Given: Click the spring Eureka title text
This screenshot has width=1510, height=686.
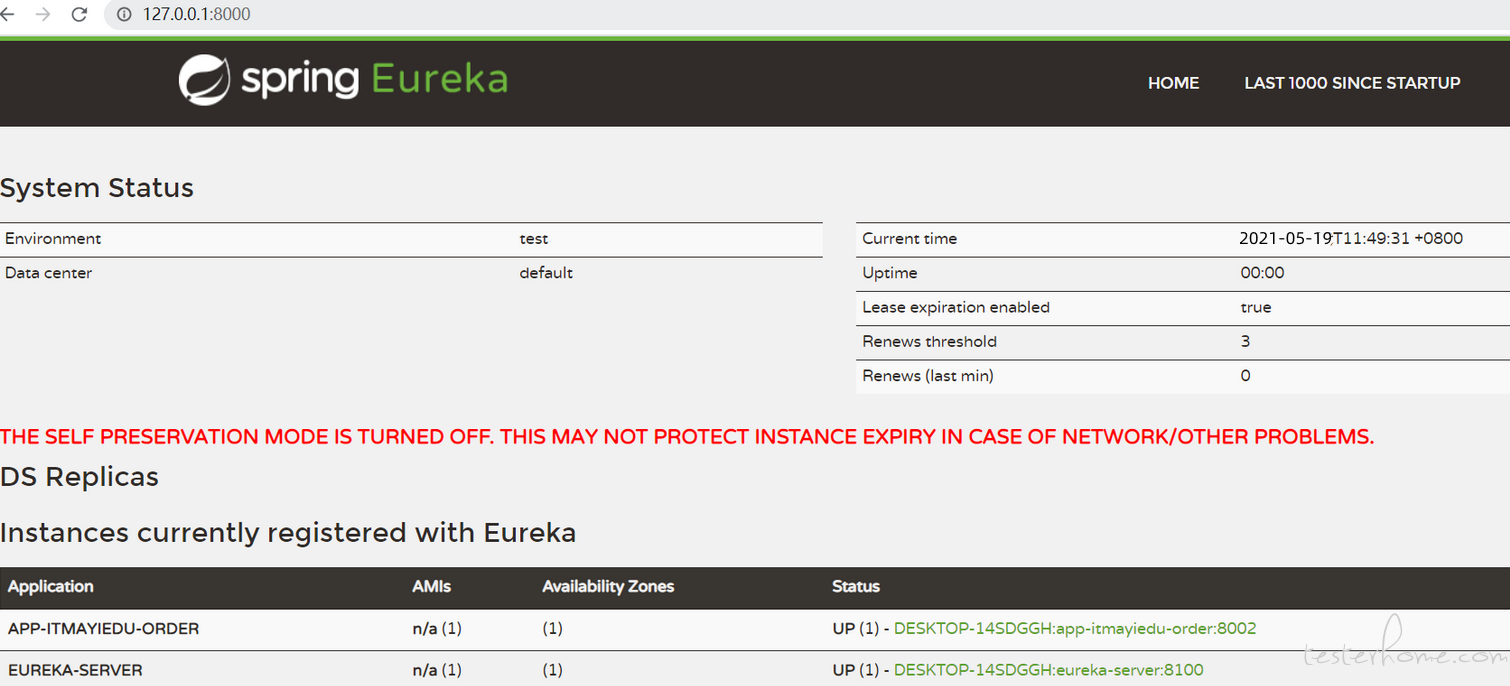Looking at the screenshot, I should pyautogui.click(x=374, y=79).
